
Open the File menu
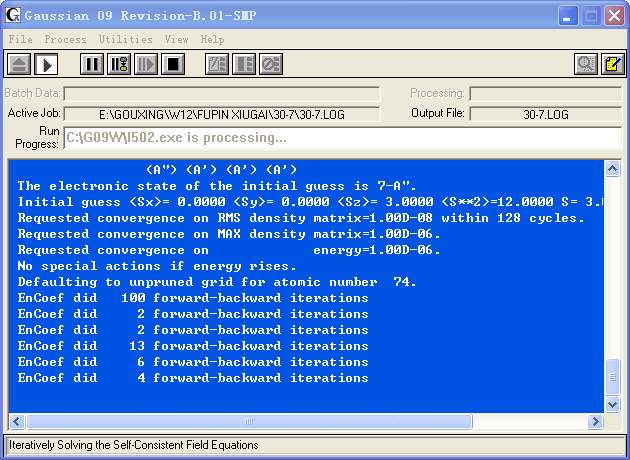tap(20, 39)
